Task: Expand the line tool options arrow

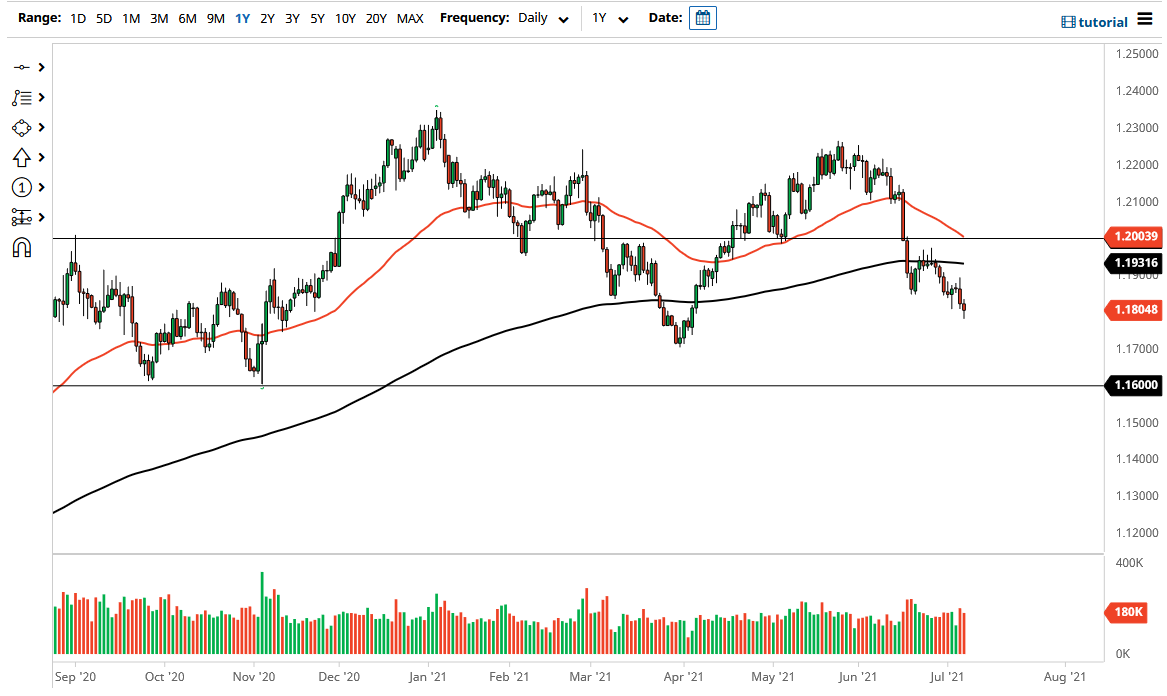Action: click(42, 67)
